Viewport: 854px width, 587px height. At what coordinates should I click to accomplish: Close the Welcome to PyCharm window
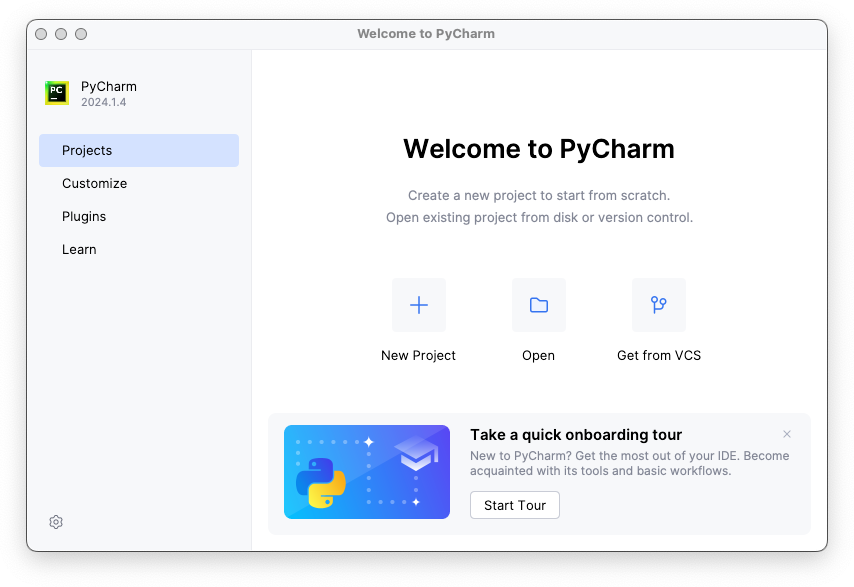(x=41, y=34)
